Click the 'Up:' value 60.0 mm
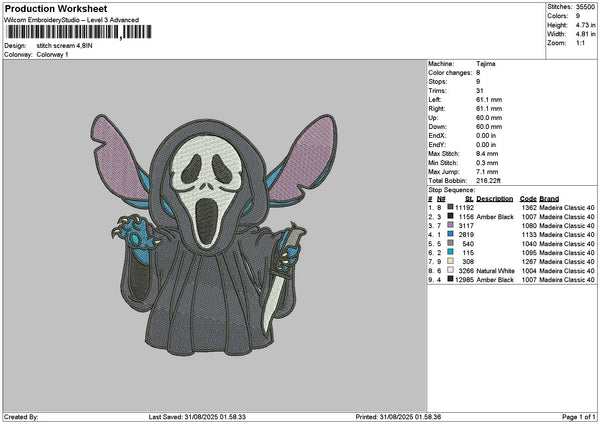 (x=489, y=118)
